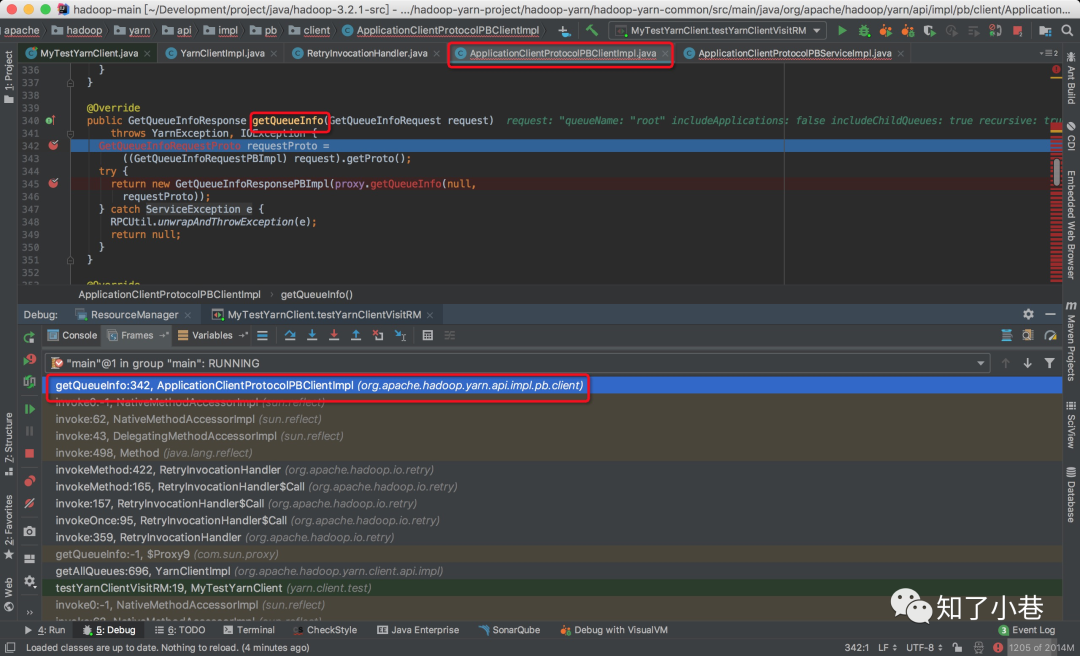Click Step Into debugger icon
The height and width of the screenshot is (656, 1080).
point(312,336)
